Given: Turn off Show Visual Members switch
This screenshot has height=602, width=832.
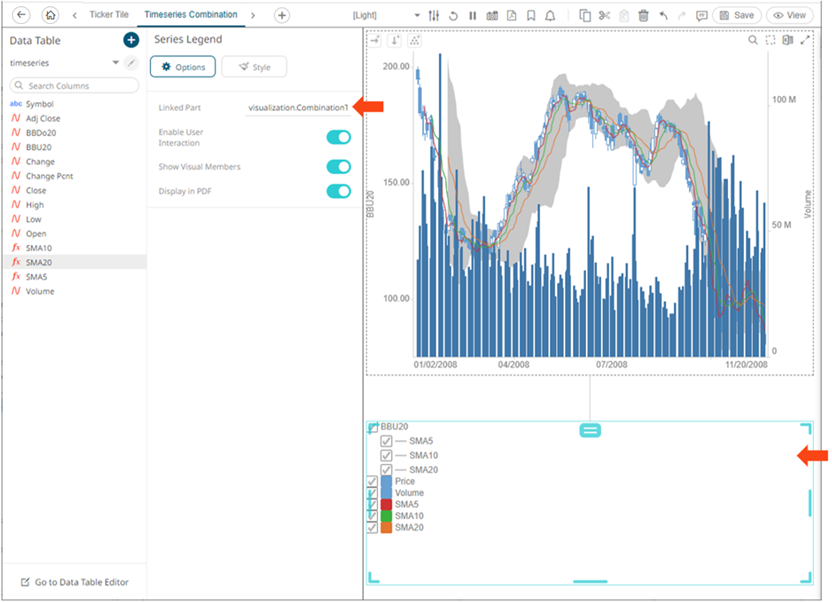Looking at the screenshot, I should (x=339, y=166).
